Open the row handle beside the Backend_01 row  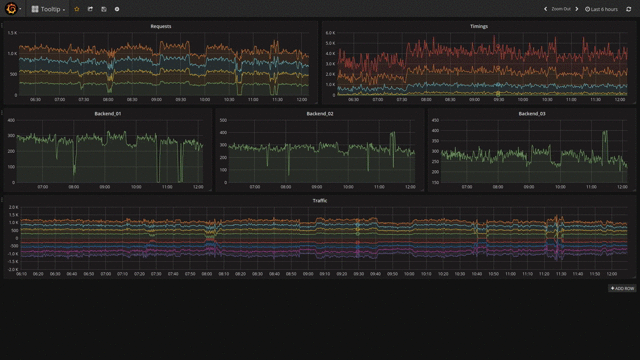point(2,112)
